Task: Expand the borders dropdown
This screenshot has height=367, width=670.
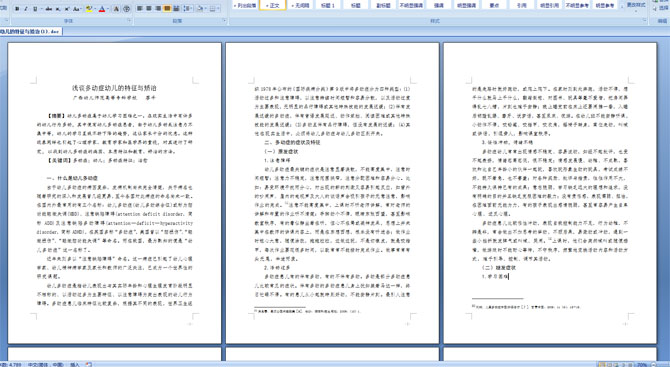Action: pyautogui.click(x=218, y=9)
